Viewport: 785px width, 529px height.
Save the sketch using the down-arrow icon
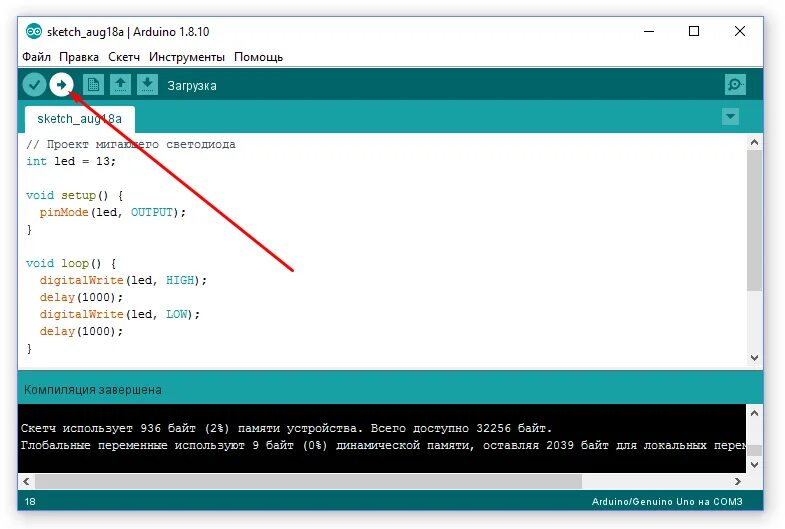point(147,85)
